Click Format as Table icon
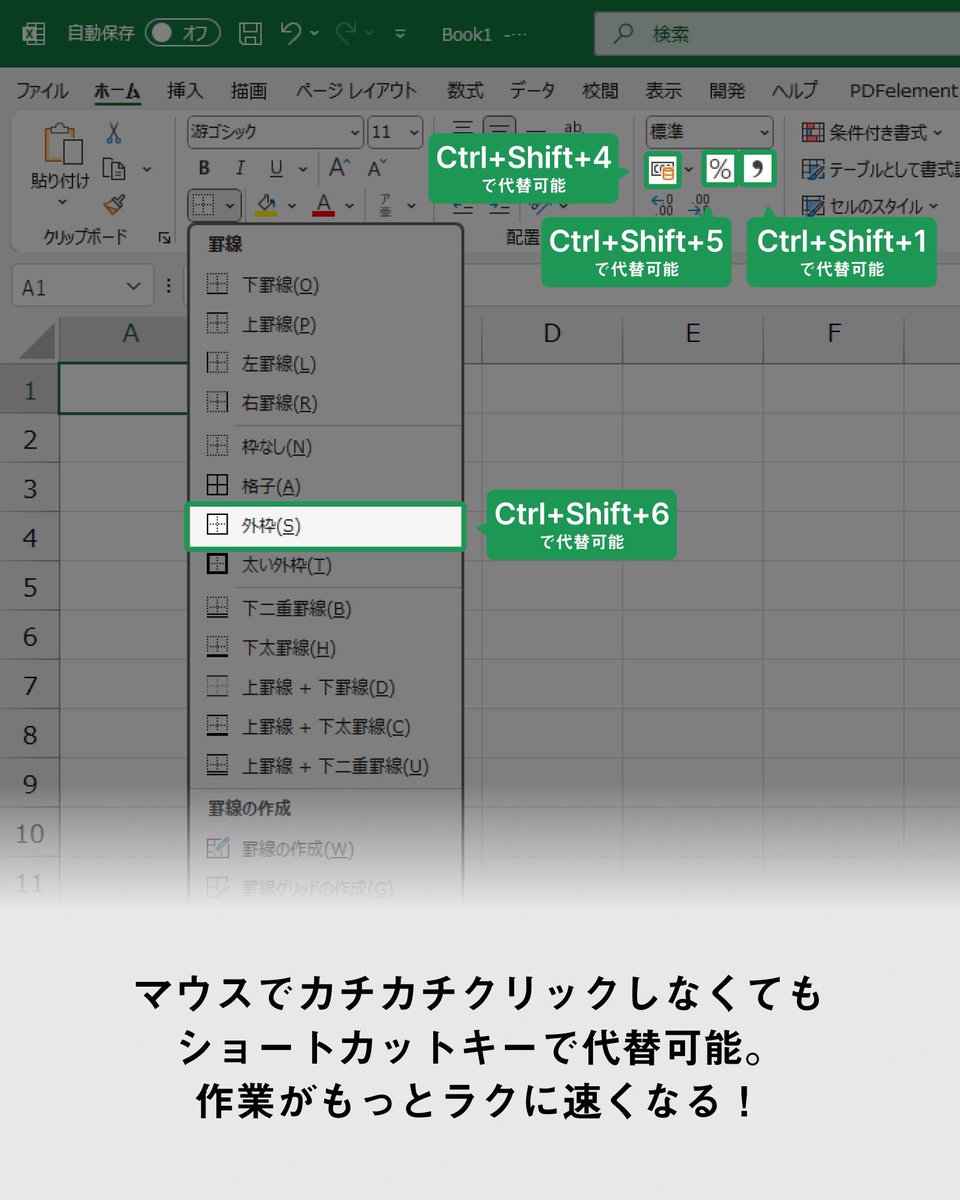The image size is (960, 1200). 813,169
